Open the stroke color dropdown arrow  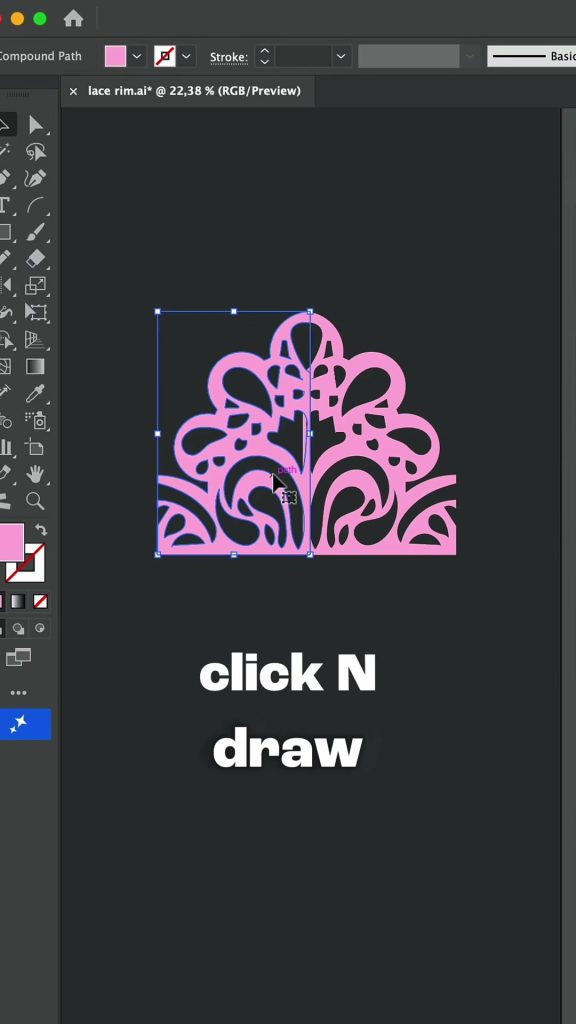point(186,56)
